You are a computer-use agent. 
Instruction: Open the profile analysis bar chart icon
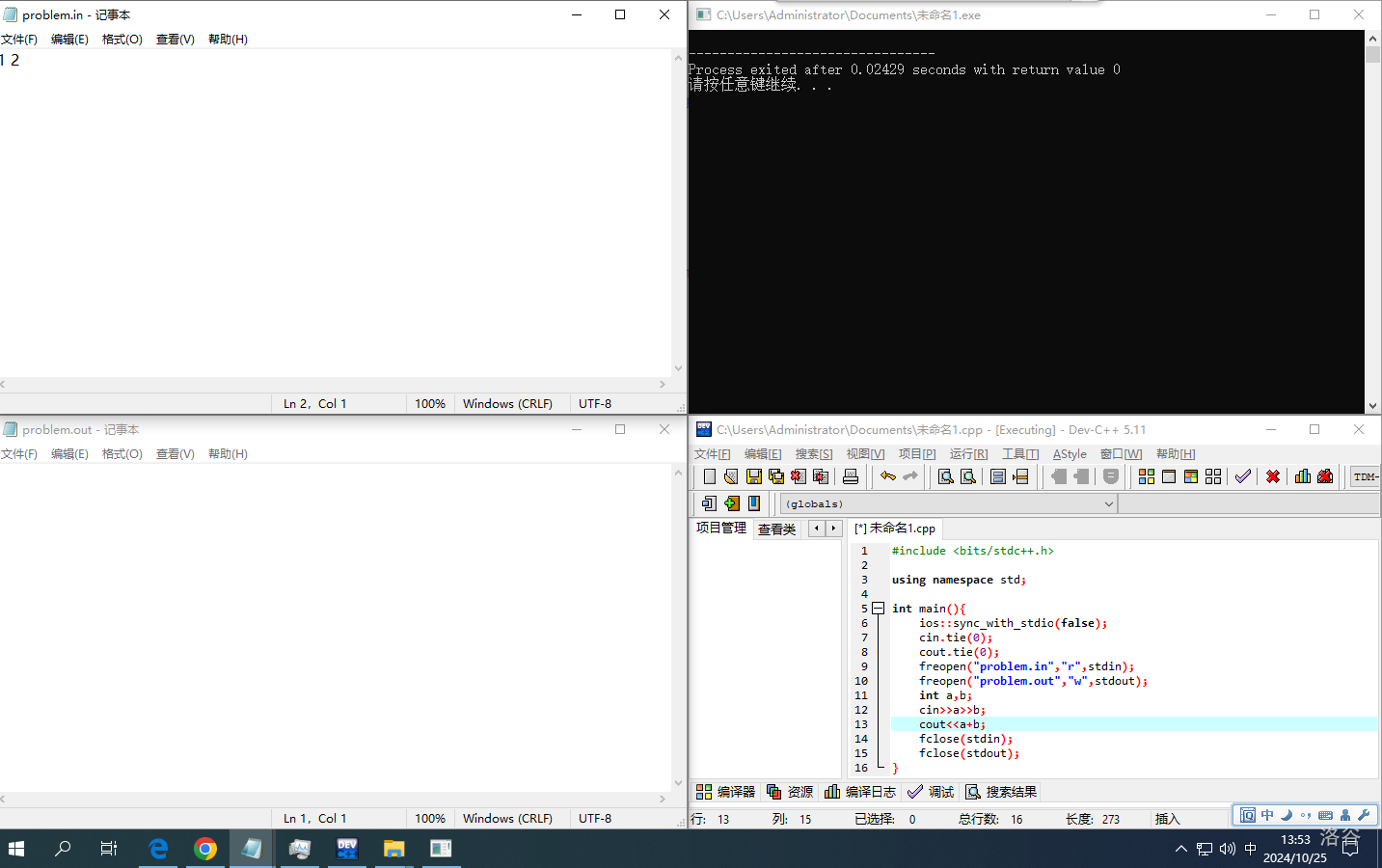click(1303, 476)
